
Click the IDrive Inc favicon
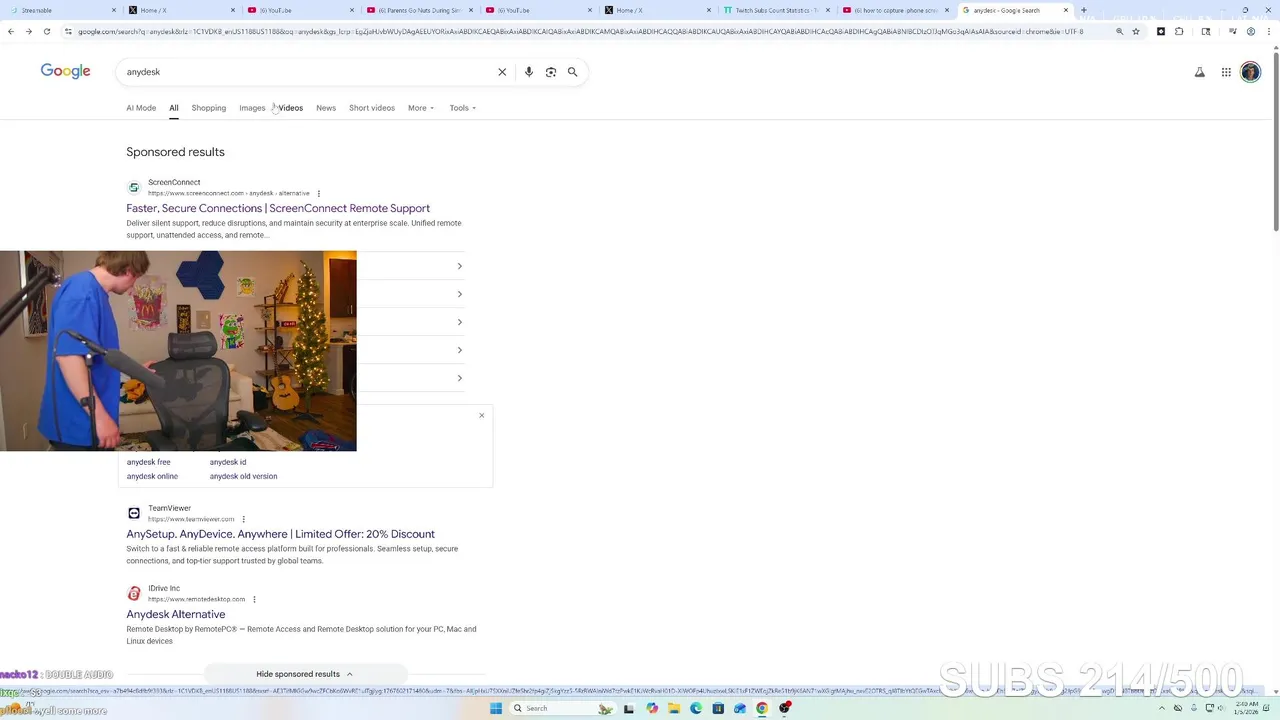tap(134, 593)
